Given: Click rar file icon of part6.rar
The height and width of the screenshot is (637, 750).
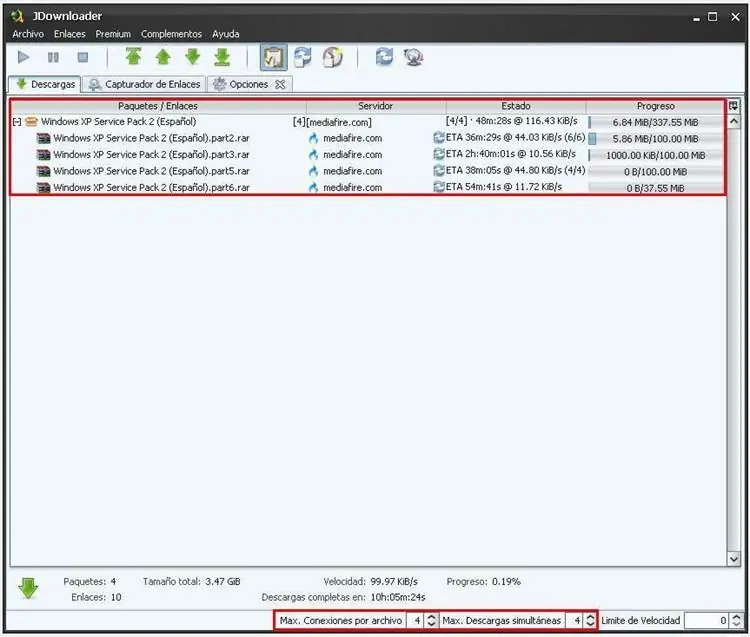Looking at the screenshot, I should [x=44, y=188].
